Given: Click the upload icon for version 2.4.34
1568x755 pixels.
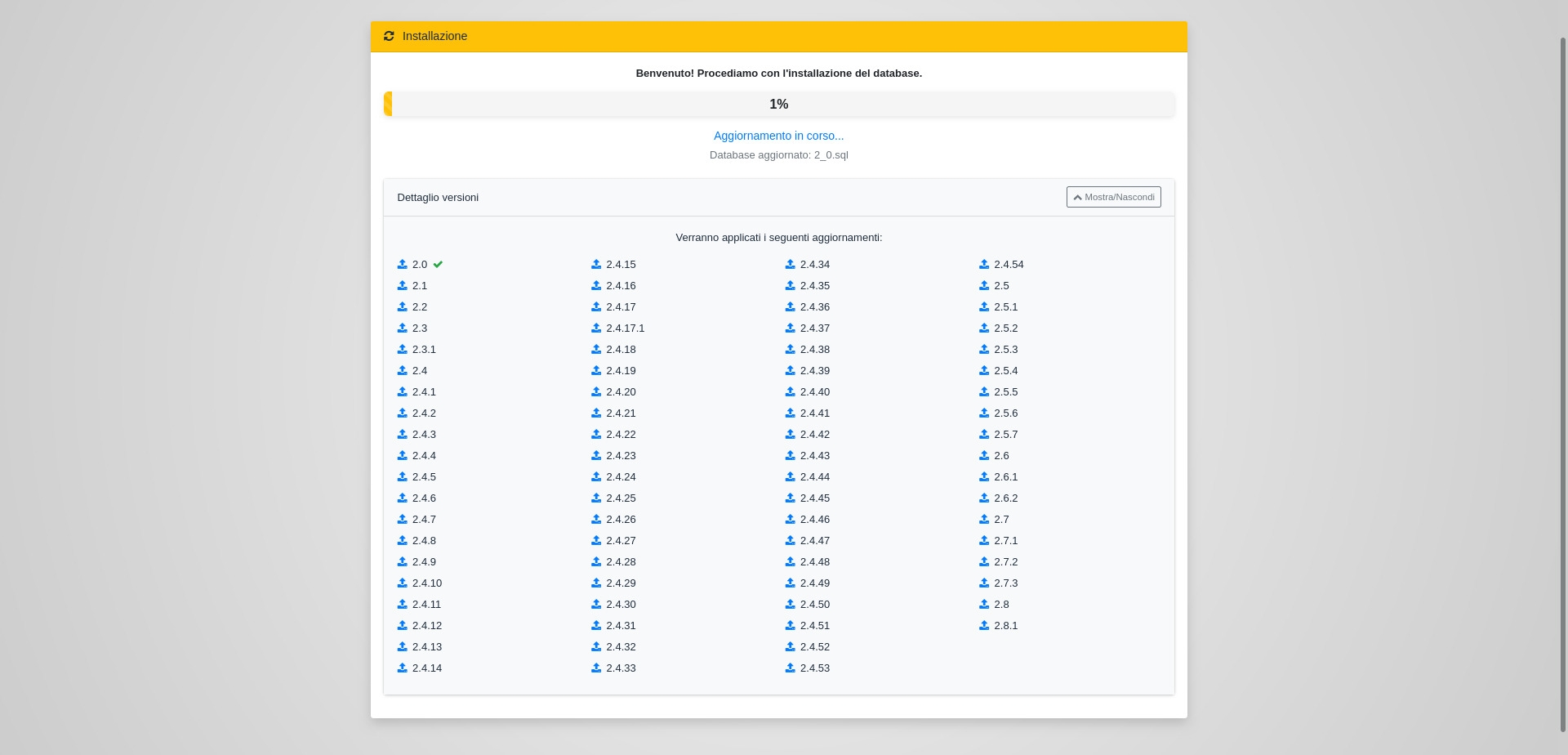Looking at the screenshot, I should pyautogui.click(x=790, y=265).
